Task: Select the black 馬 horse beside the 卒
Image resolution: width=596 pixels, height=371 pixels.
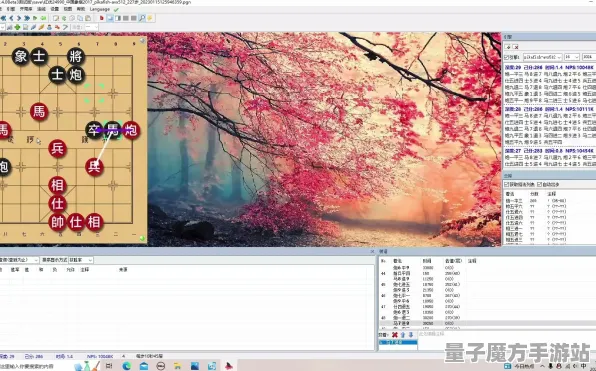Action: click(x=113, y=130)
